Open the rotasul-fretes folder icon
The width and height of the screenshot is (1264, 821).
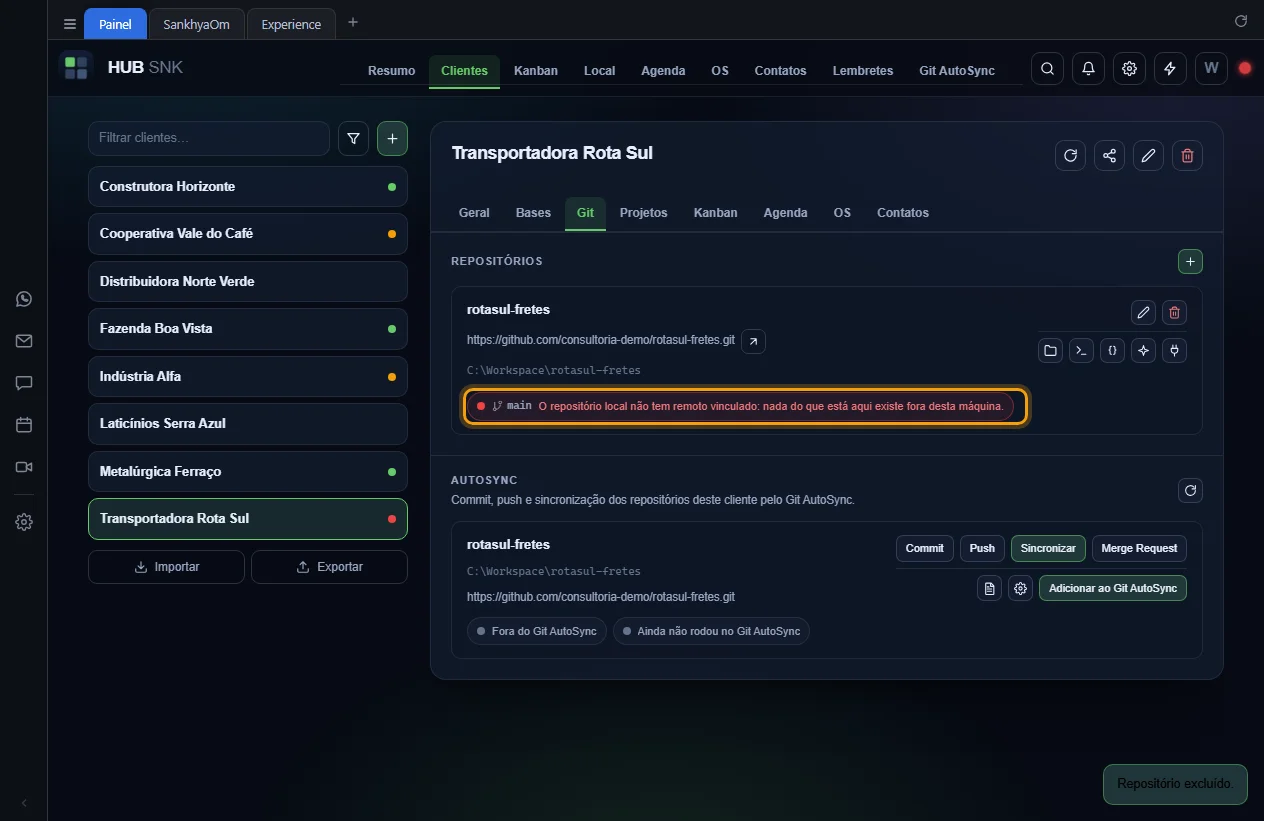coord(1049,351)
